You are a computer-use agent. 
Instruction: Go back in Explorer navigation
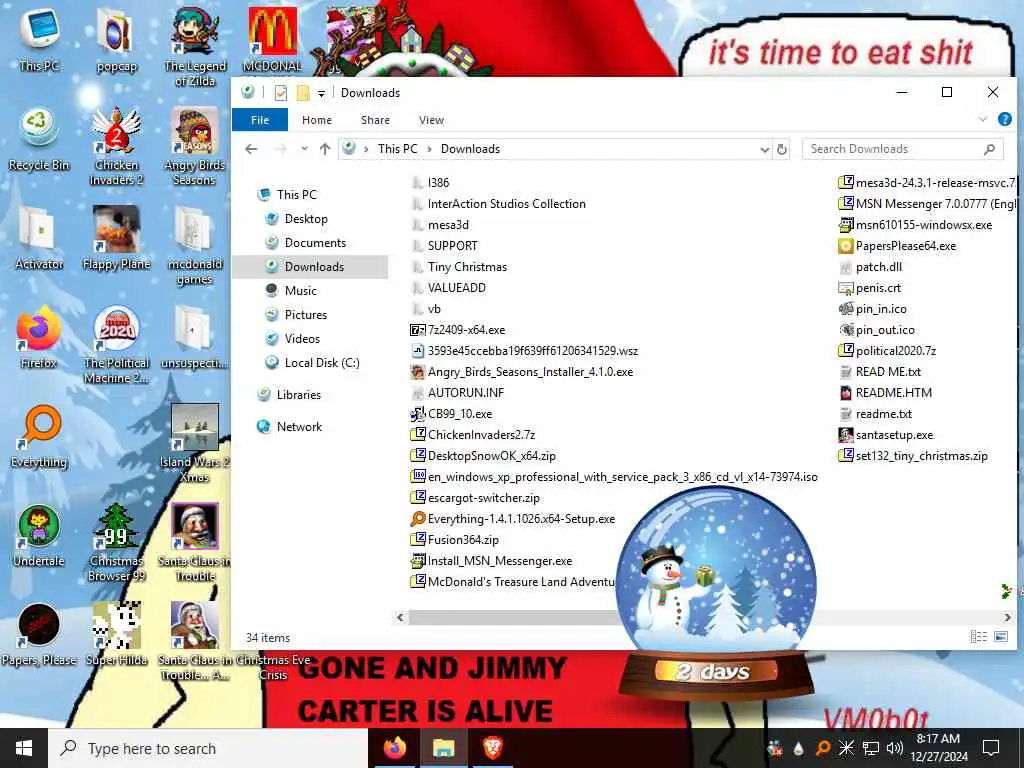[x=251, y=149]
